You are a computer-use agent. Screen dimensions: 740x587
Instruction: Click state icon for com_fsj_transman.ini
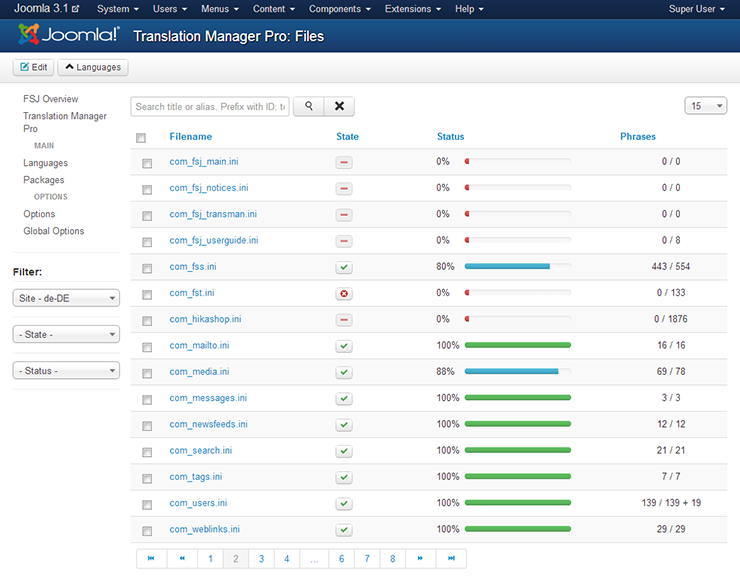click(344, 215)
